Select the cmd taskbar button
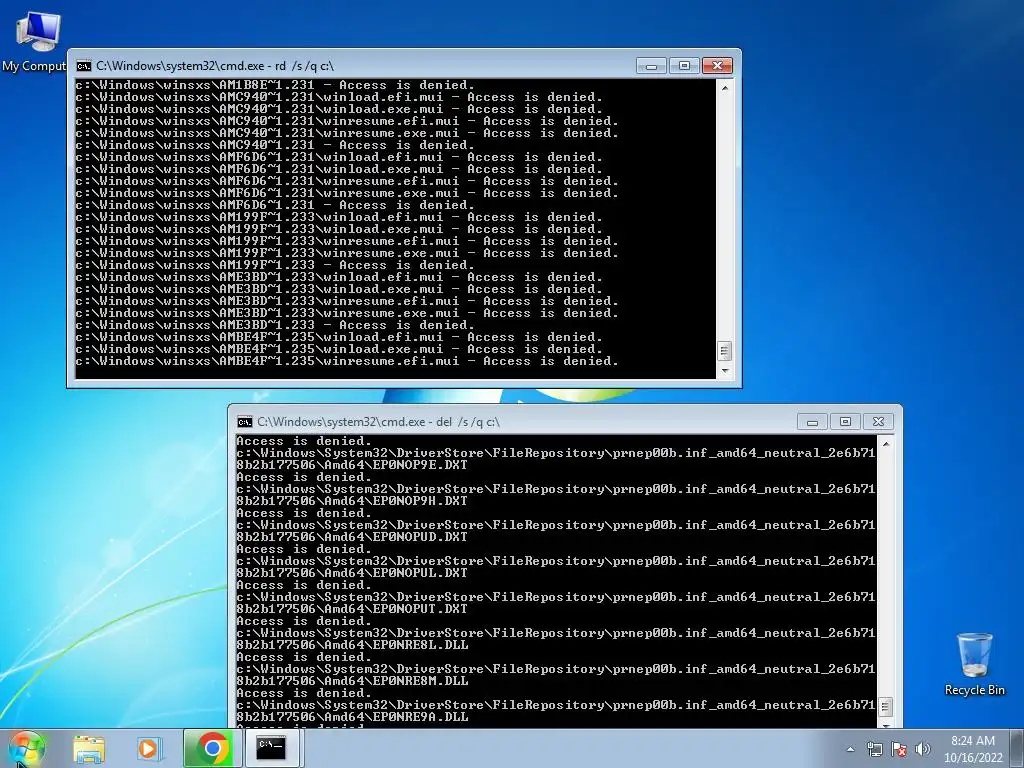1024x768 pixels. click(x=272, y=748)
